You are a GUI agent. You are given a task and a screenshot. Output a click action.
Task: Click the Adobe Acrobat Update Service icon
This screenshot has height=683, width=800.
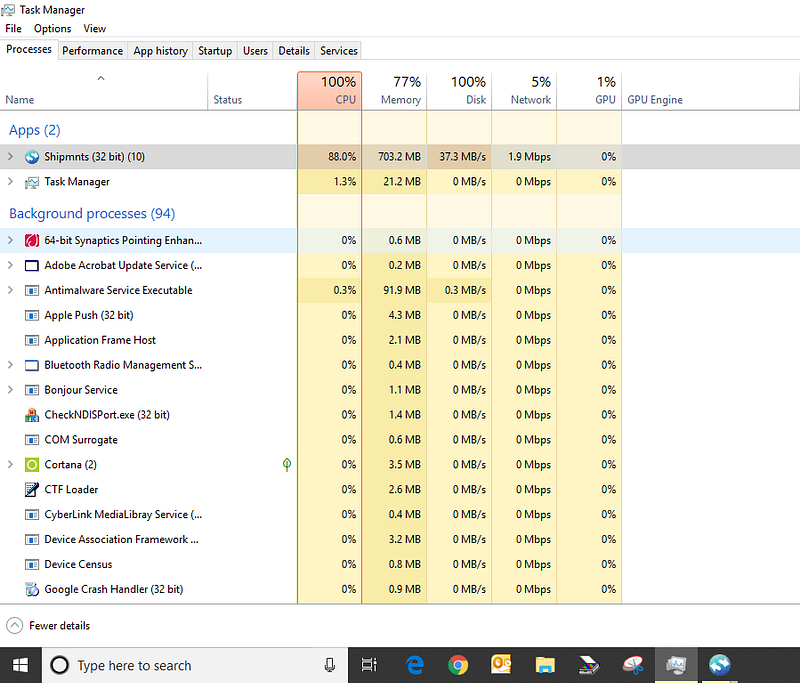click(x=32, y=265)
